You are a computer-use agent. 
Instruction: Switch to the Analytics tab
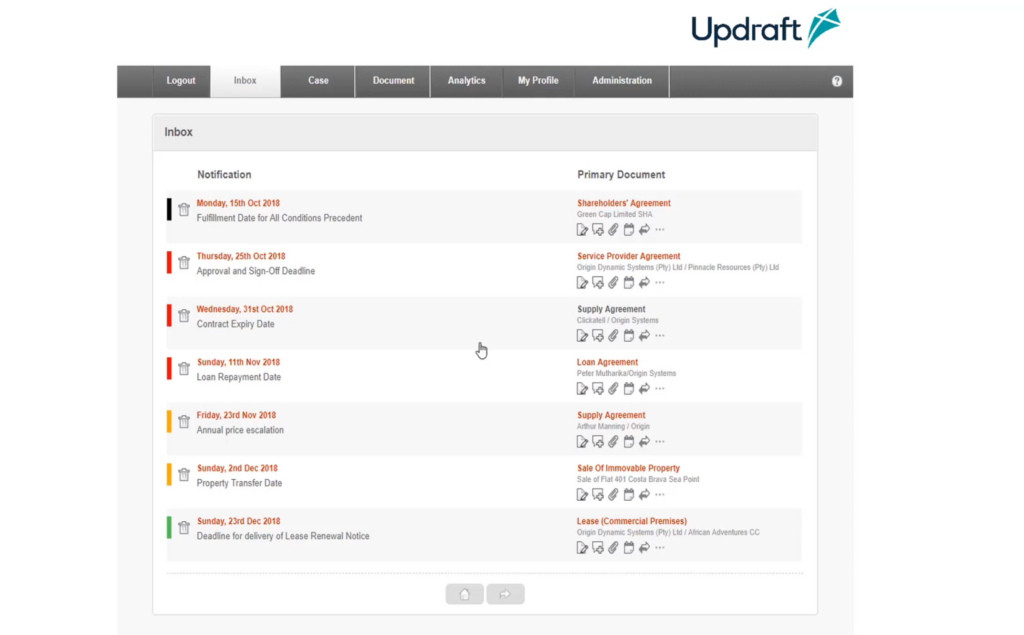pos(466,81)
